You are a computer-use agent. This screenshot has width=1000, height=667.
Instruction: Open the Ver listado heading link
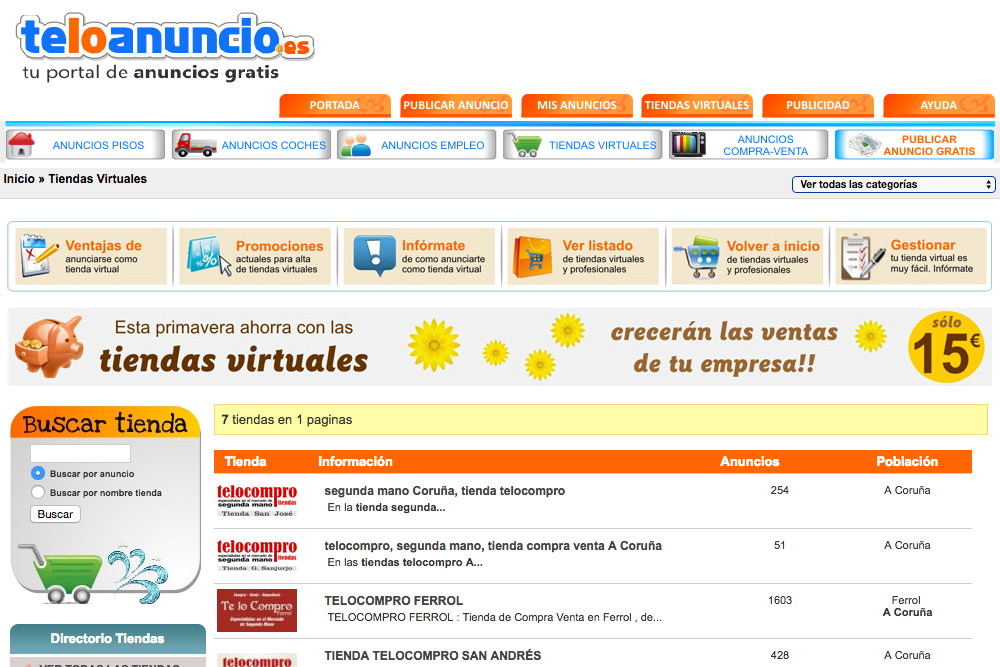point(598,246)
